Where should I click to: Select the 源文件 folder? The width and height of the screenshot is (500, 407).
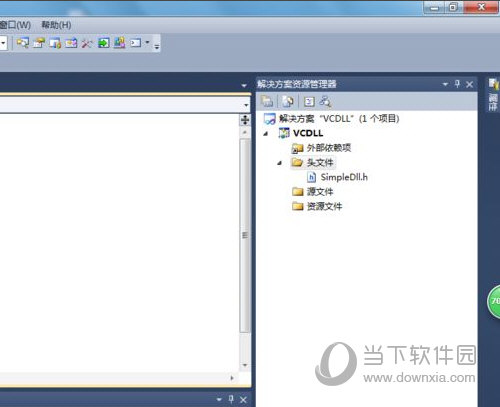[x=320, y=192]
